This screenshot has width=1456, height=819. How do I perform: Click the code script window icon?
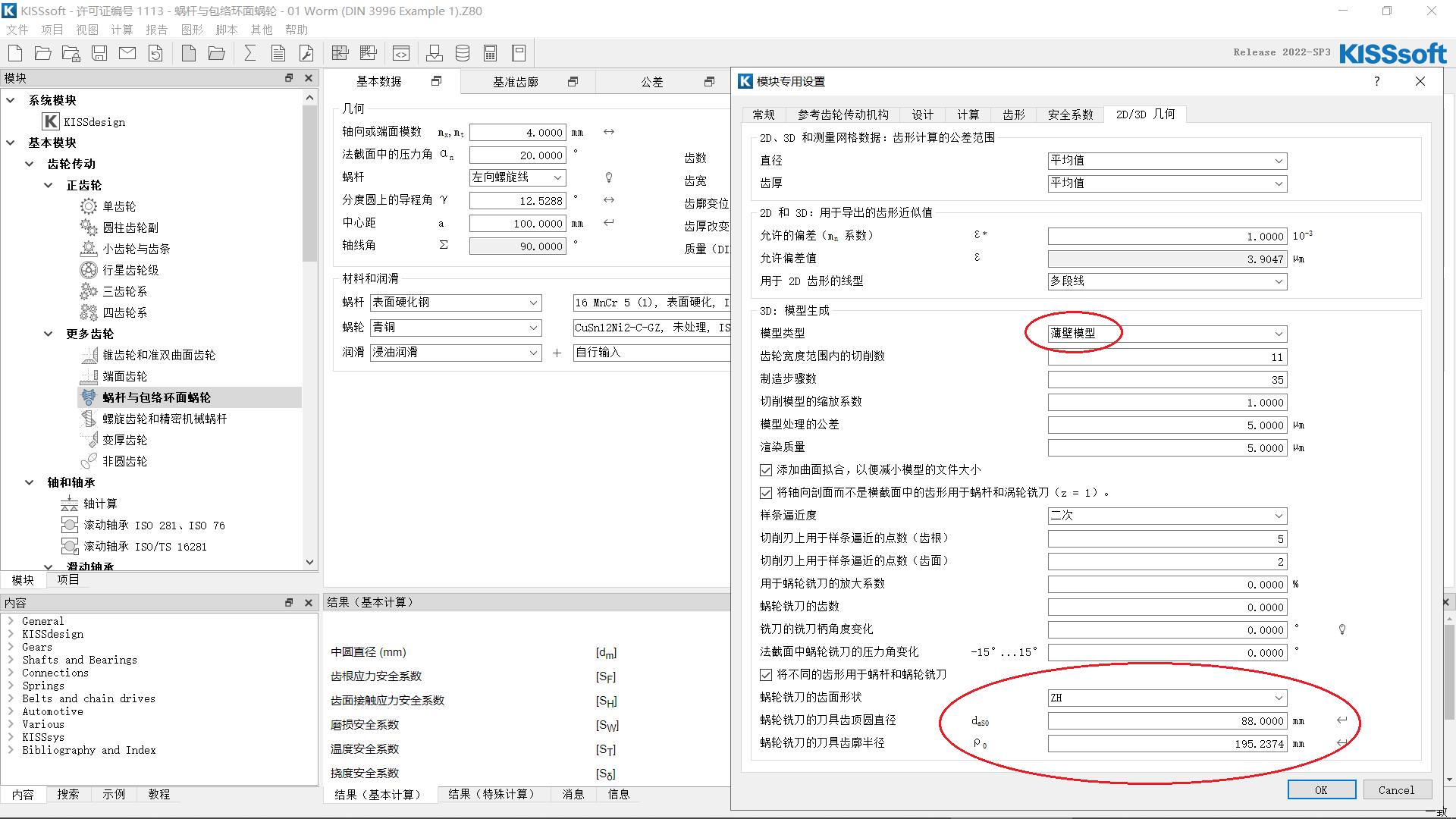coord(401,53)
